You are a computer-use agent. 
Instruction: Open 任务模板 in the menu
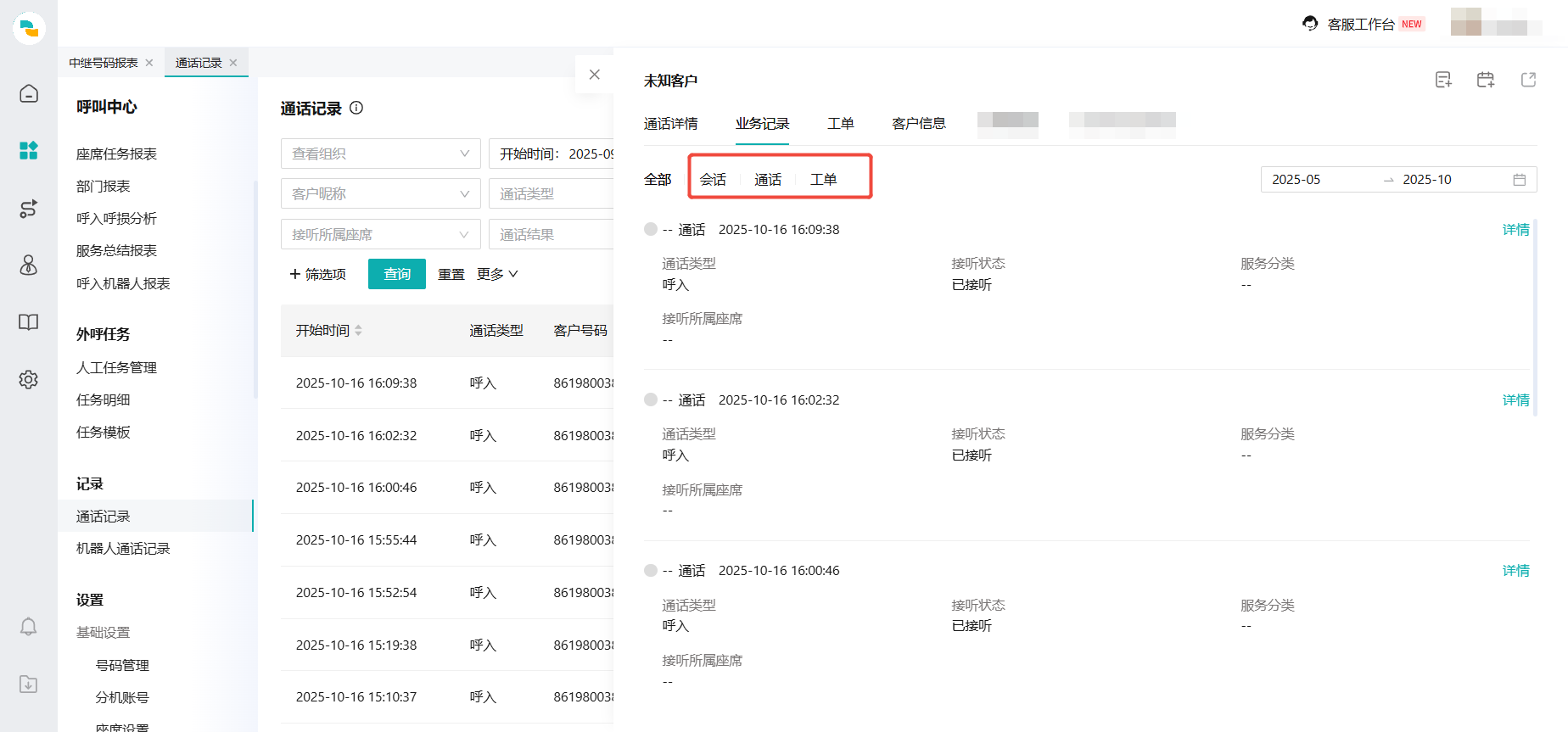point(103,432)
